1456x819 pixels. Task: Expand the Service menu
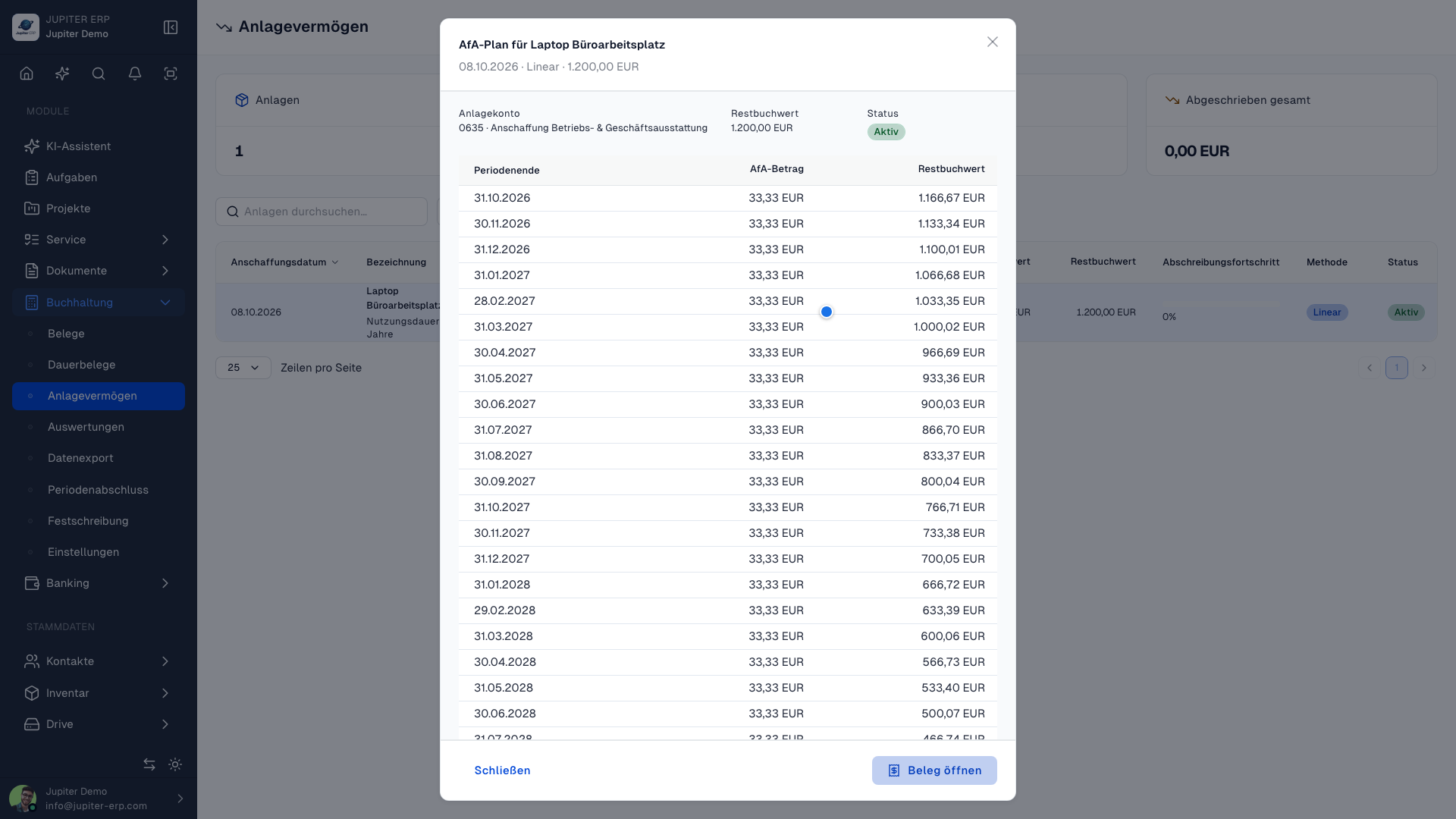click(x=99, y=240)
